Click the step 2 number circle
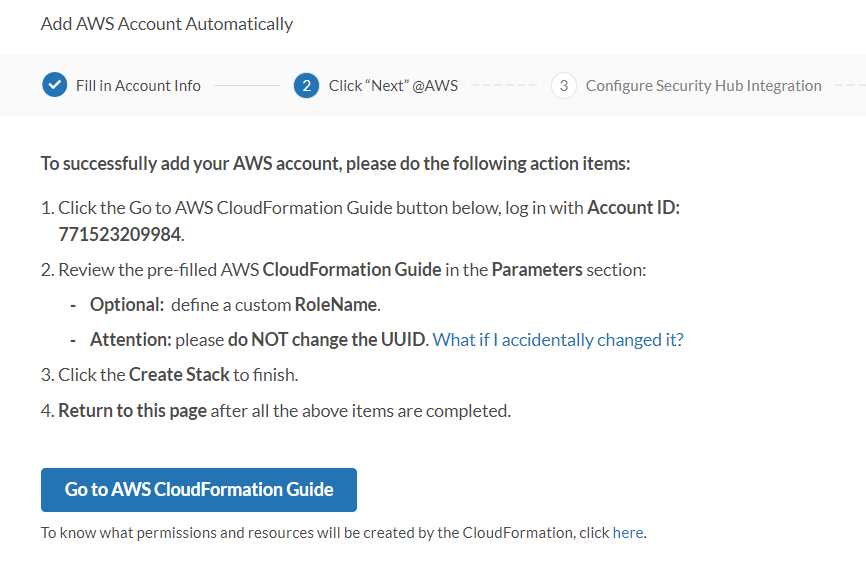 [x=306, y=85]
